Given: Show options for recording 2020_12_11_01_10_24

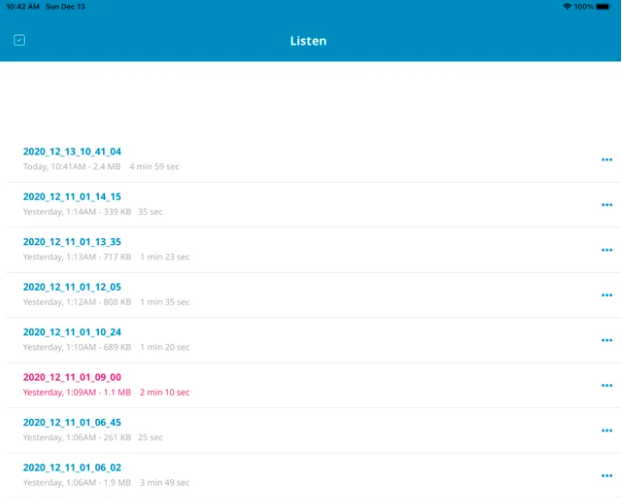Looking at the screenshot, I should 606,340.
